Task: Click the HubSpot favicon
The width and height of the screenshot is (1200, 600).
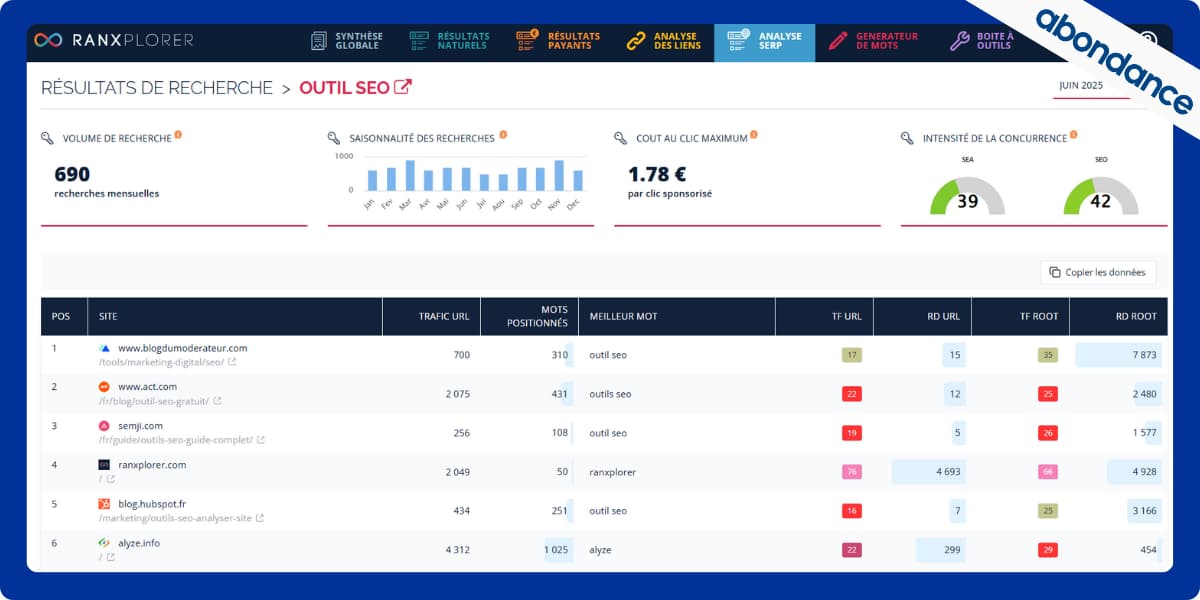Action: pos(104,504)
